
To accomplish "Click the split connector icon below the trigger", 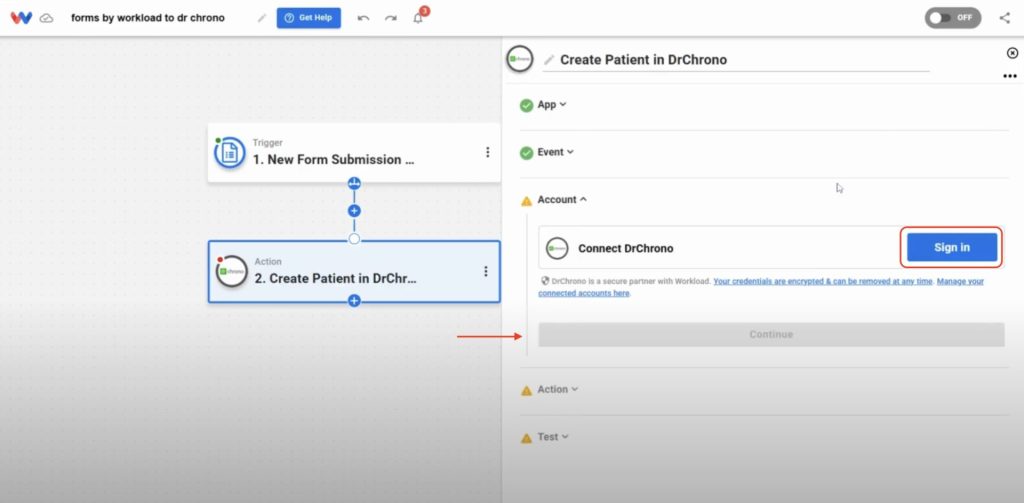I will coord(354,183).
